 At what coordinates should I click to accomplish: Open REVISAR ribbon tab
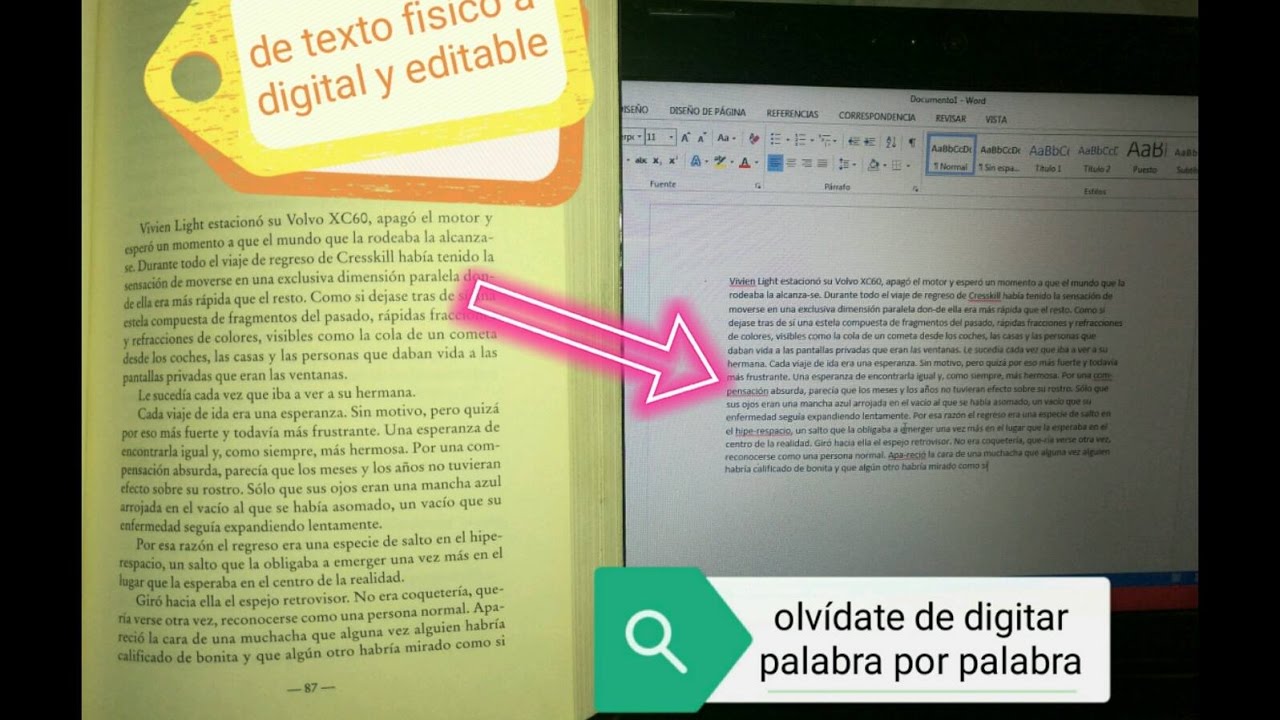[950, 118]
